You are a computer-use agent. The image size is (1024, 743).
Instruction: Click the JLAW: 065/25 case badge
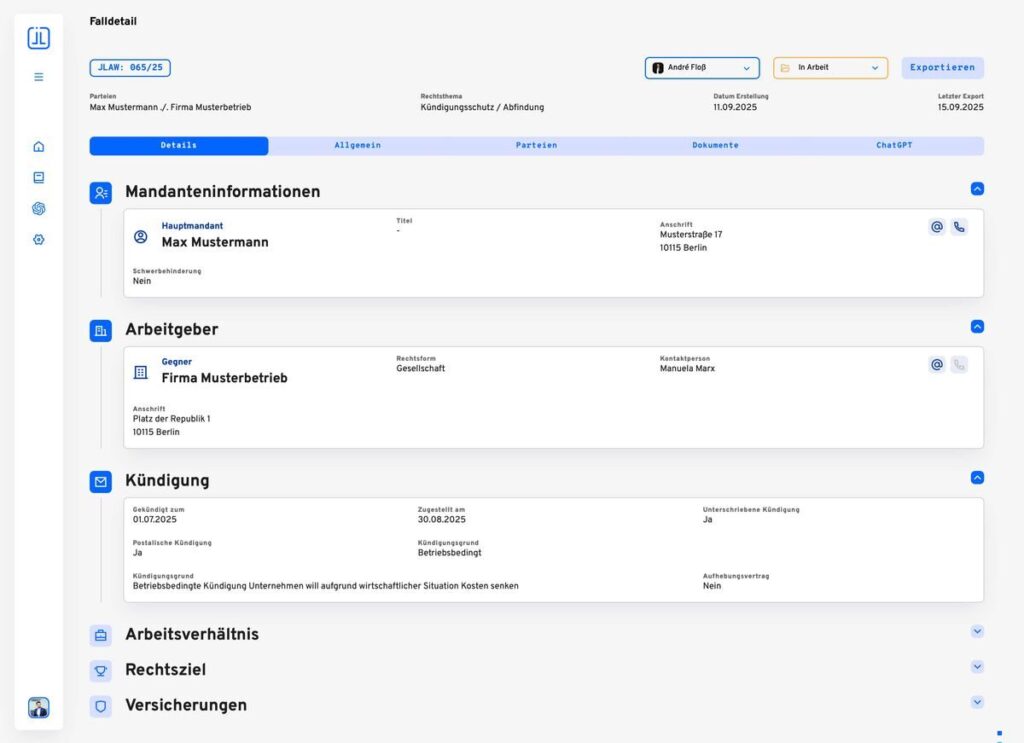(x=130, y=68)
